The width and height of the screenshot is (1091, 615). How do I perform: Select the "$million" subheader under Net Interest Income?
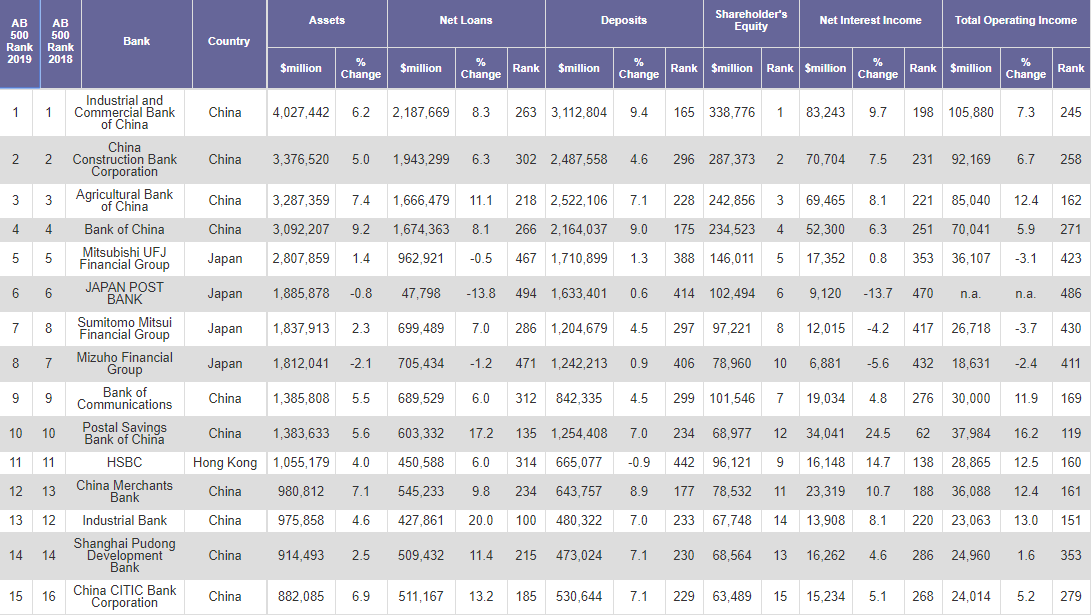click(x=825, y=68)
